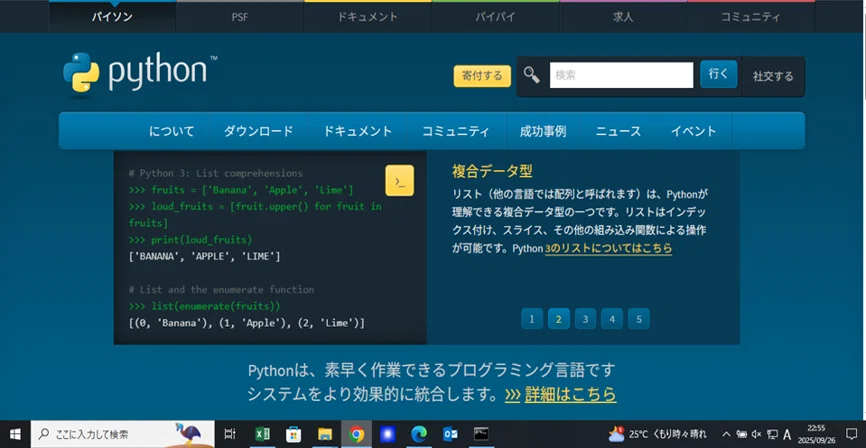Click the 寄付する donate button
Image resolution: width=866 pixels, height=448 pixels.
482,76
